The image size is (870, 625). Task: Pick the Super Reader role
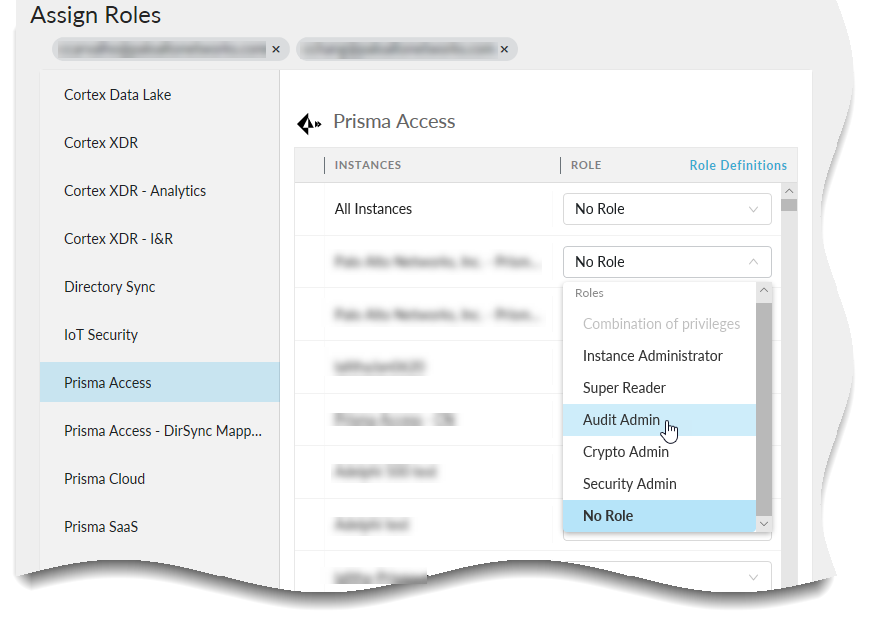pyautogui.click(x=624, y=388)
